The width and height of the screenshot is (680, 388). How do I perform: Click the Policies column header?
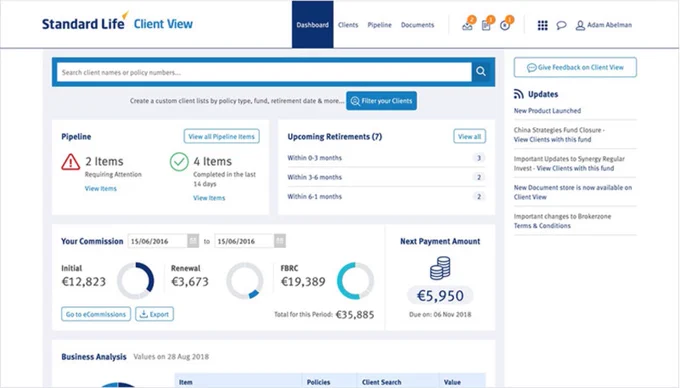318,382
